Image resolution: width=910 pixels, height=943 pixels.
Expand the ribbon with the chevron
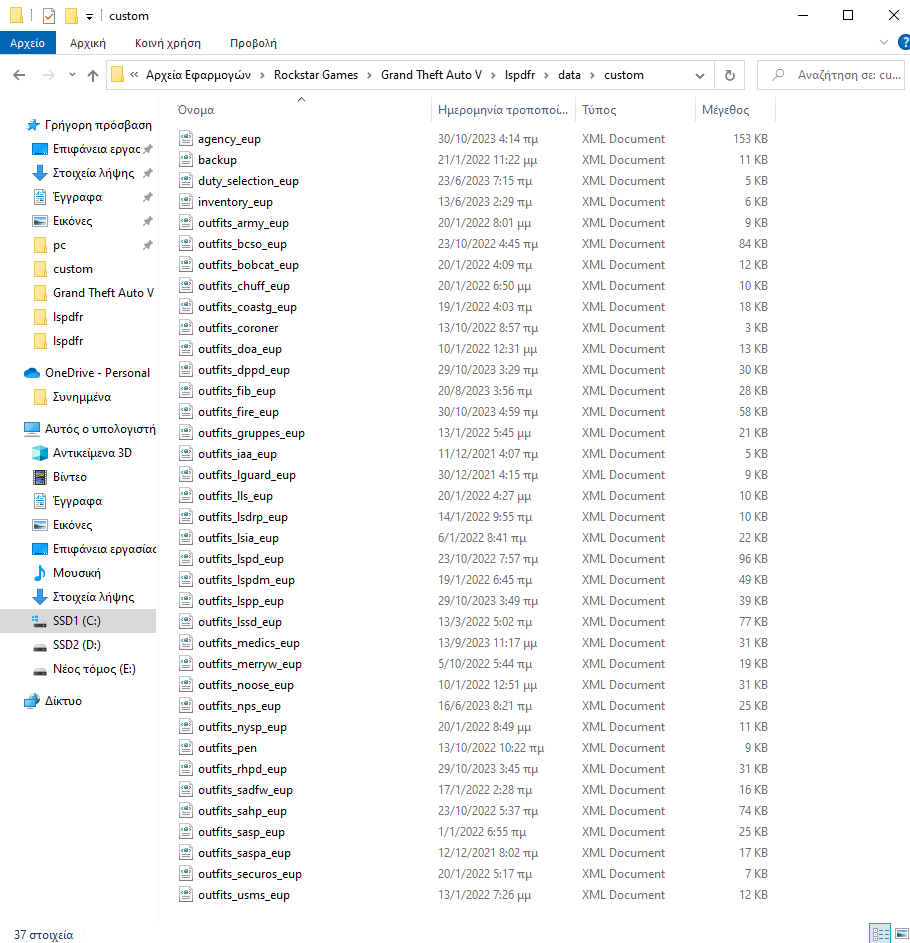tap(884, 42)
